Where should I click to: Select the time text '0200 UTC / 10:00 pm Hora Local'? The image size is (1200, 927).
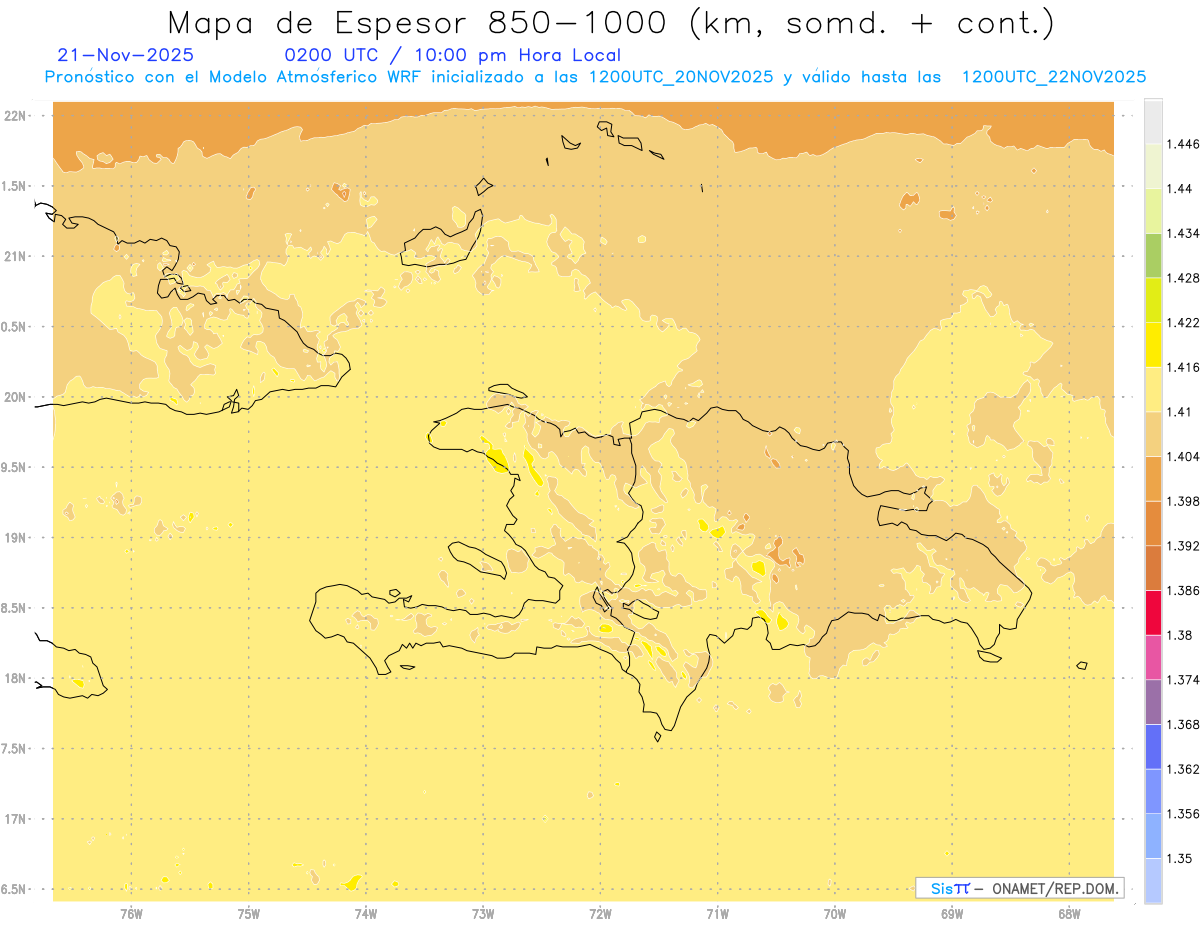453,55
